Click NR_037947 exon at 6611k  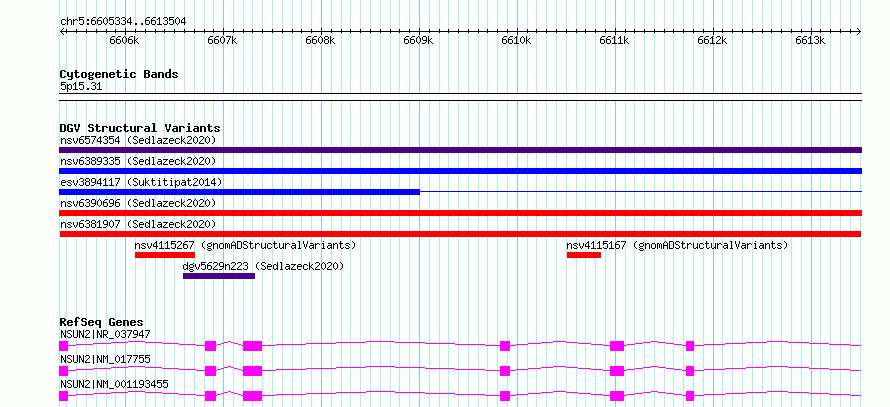(x=617, y=346)
